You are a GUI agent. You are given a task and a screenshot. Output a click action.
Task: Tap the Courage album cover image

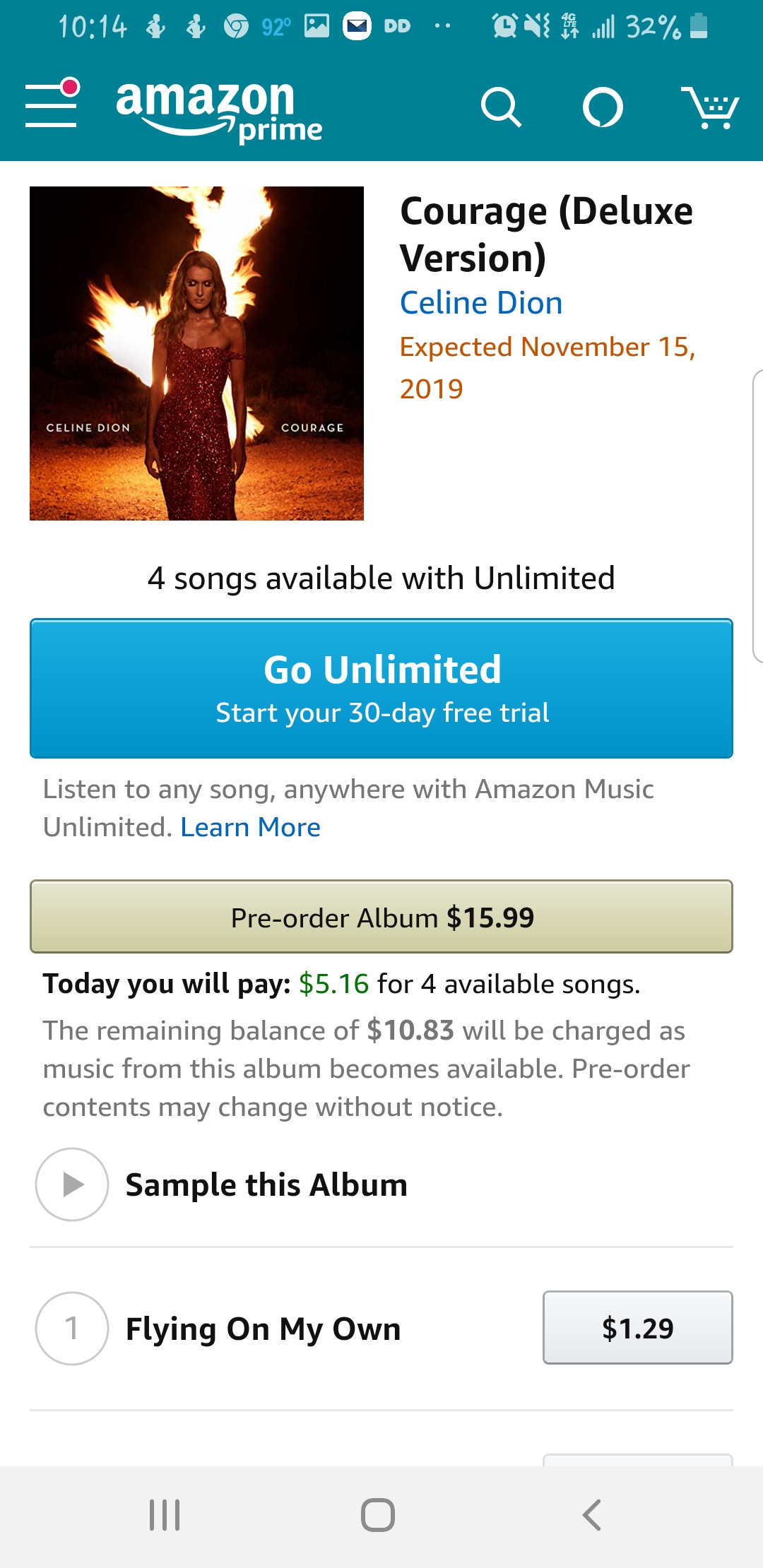pyautogui.click(x=196, y=353)
